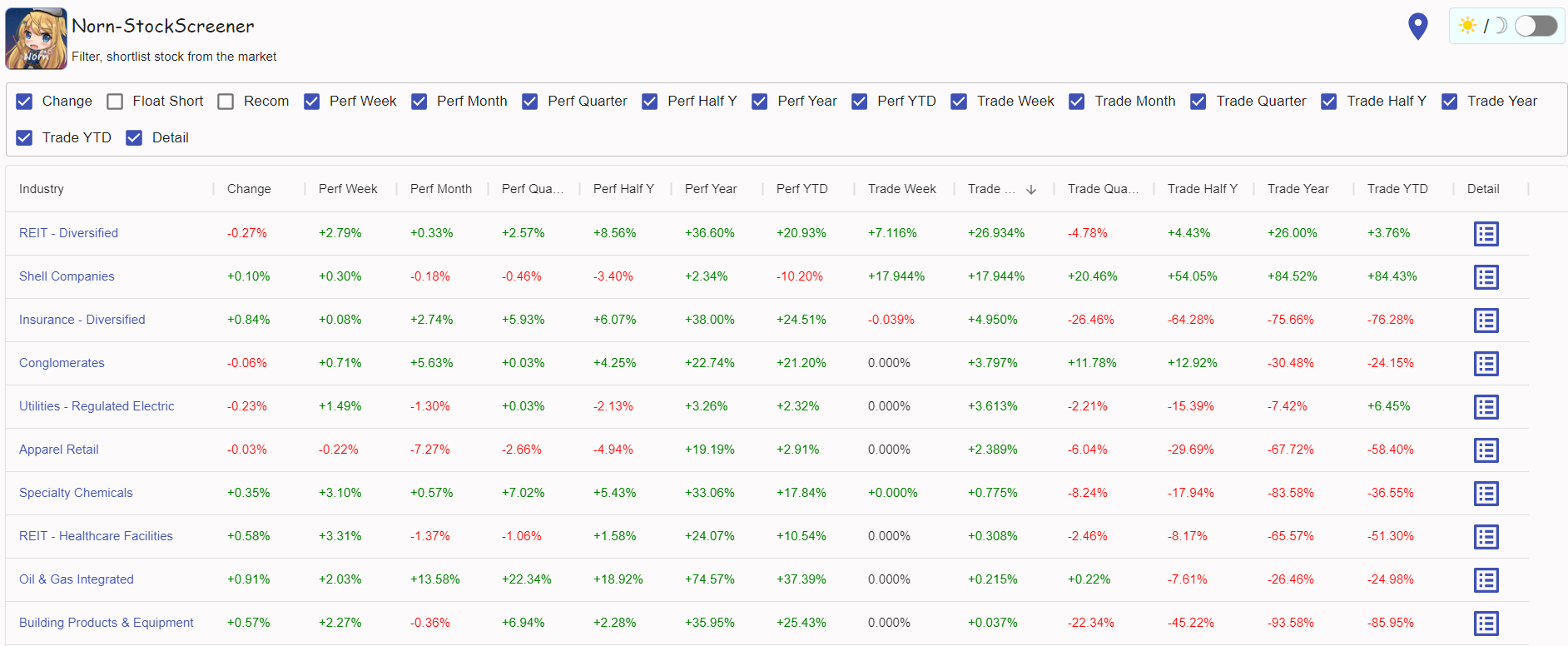Open detail icon for REIT - Diversified
The height and width of the screenshot is (646, 1568).
click(1486, 234)
